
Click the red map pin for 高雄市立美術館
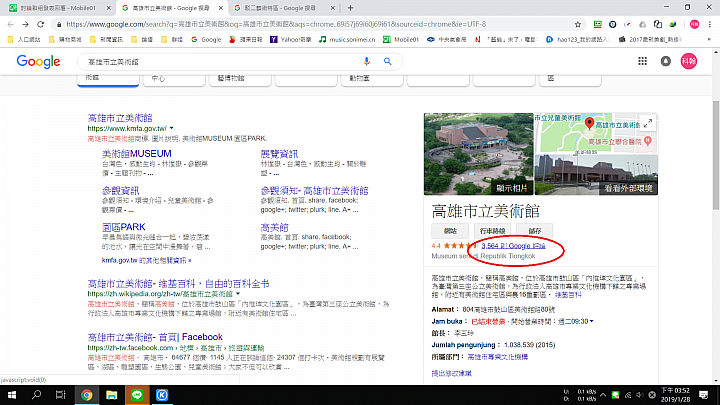[589, 124]
